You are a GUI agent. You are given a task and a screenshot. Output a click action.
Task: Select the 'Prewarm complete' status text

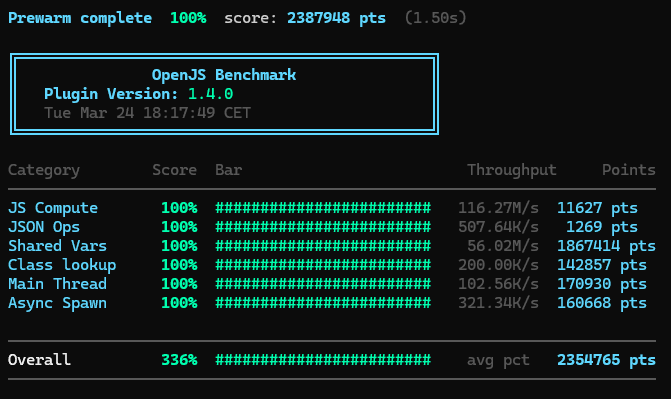pyautogui.click(x=80, y=18)
